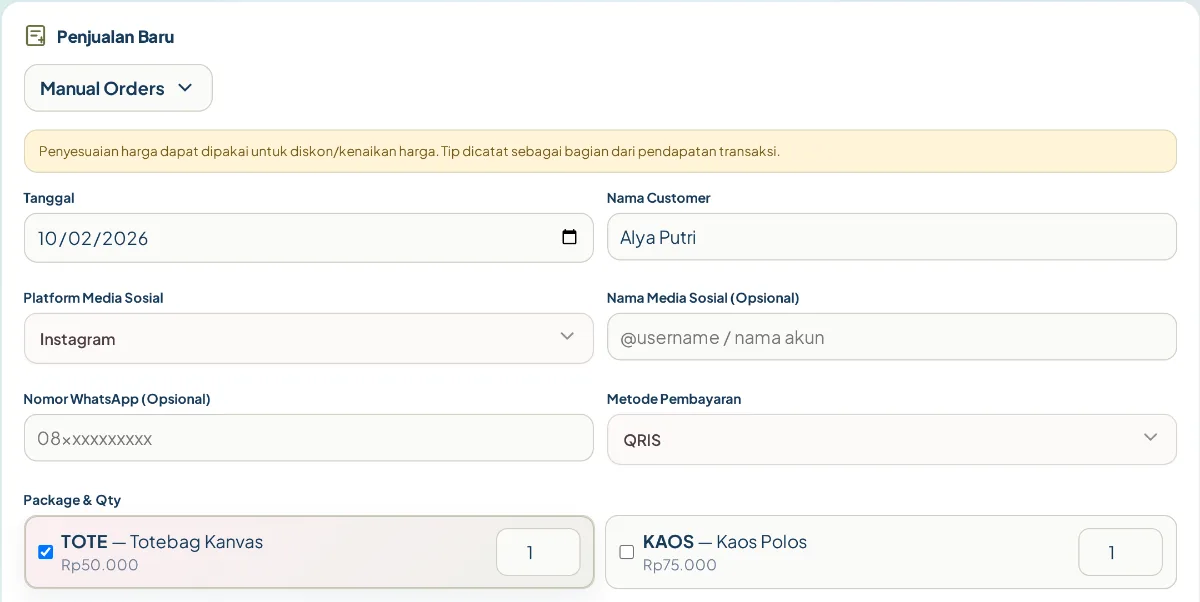Click the Nama Media Sosial (Opsional) label
Screen dimensions: 1200x602
coord(703,298)
